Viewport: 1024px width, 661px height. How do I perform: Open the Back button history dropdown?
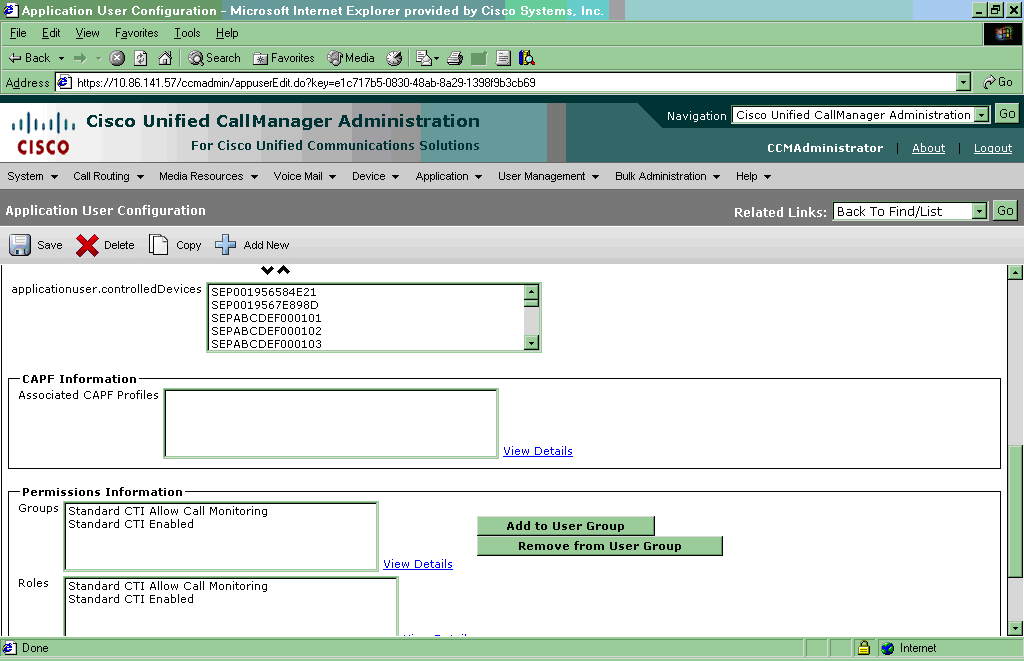[61, 58]
